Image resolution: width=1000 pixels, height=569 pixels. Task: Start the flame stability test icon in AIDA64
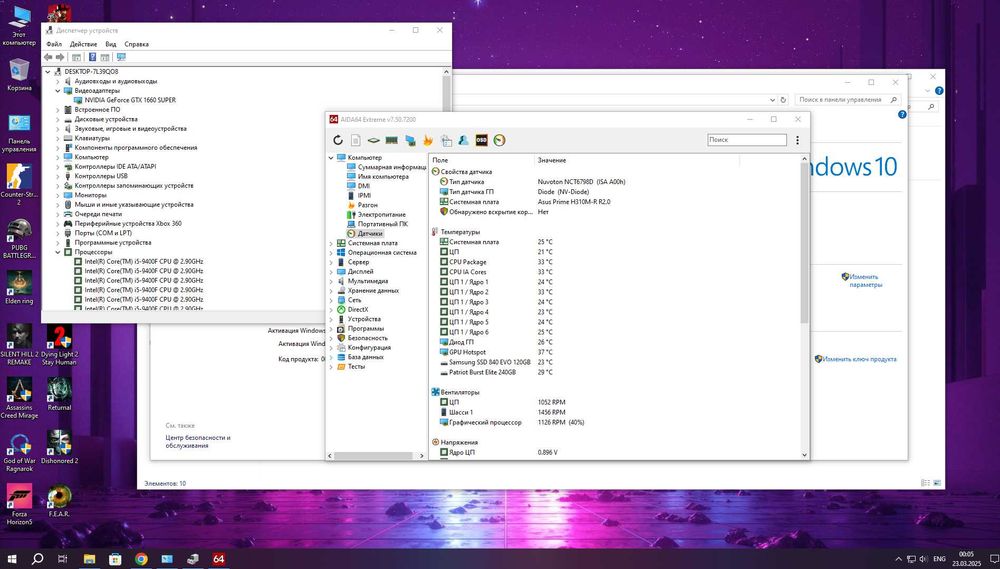click(x=428, y=140)
